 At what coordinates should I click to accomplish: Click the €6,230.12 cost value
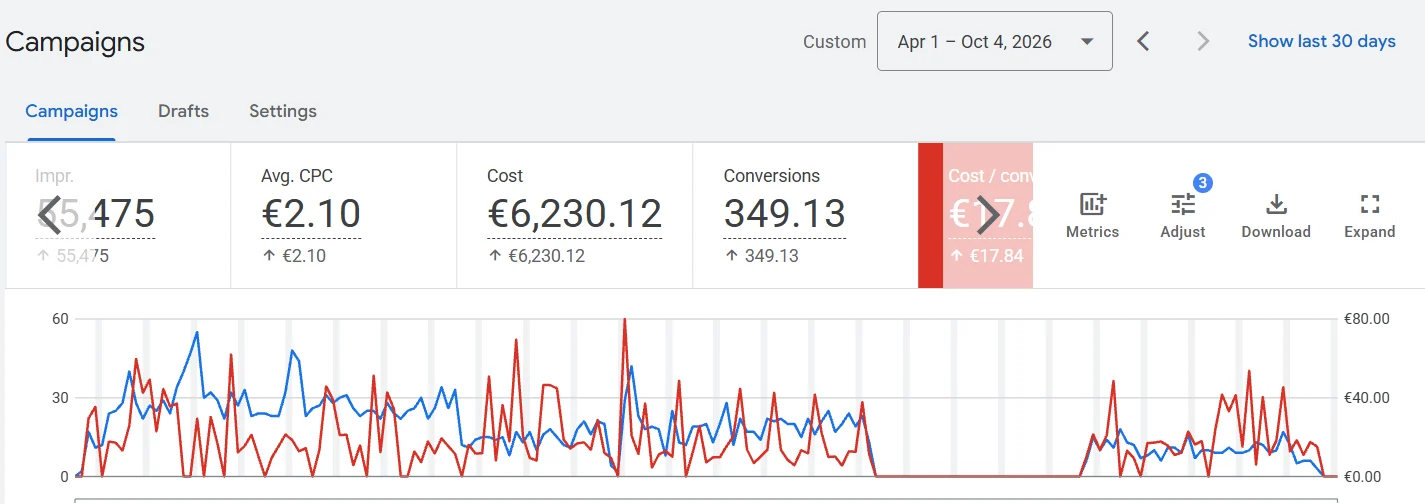pyautogui.click(x=574, y=214)
